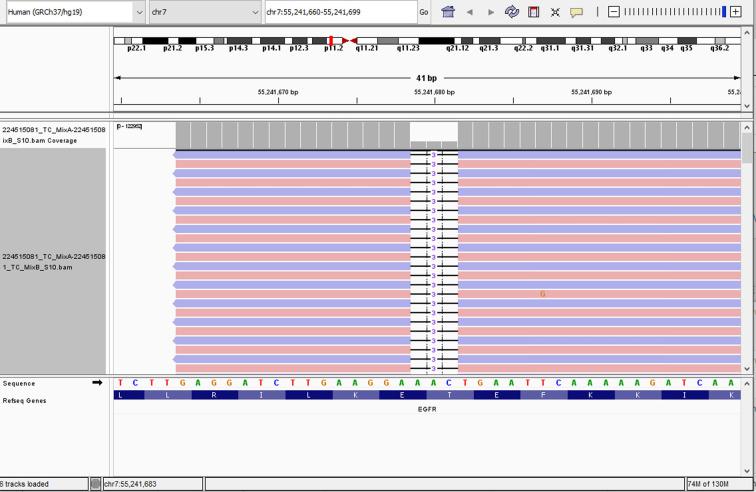Image resolution: width=756 pixels, height=492 pixels.
Task: Click the down arrow on alignment panel scrollbar
Action: 747,369
